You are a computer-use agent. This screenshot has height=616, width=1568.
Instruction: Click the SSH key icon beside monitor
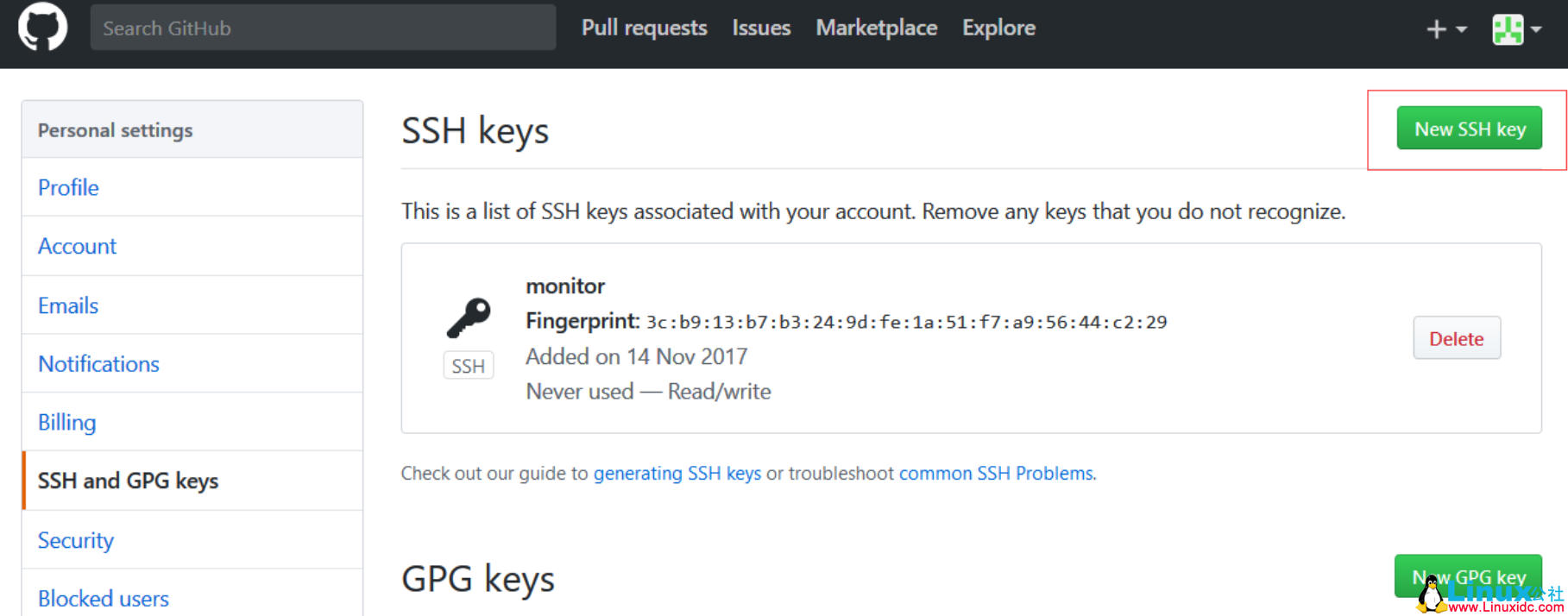[x=469, y=318]
